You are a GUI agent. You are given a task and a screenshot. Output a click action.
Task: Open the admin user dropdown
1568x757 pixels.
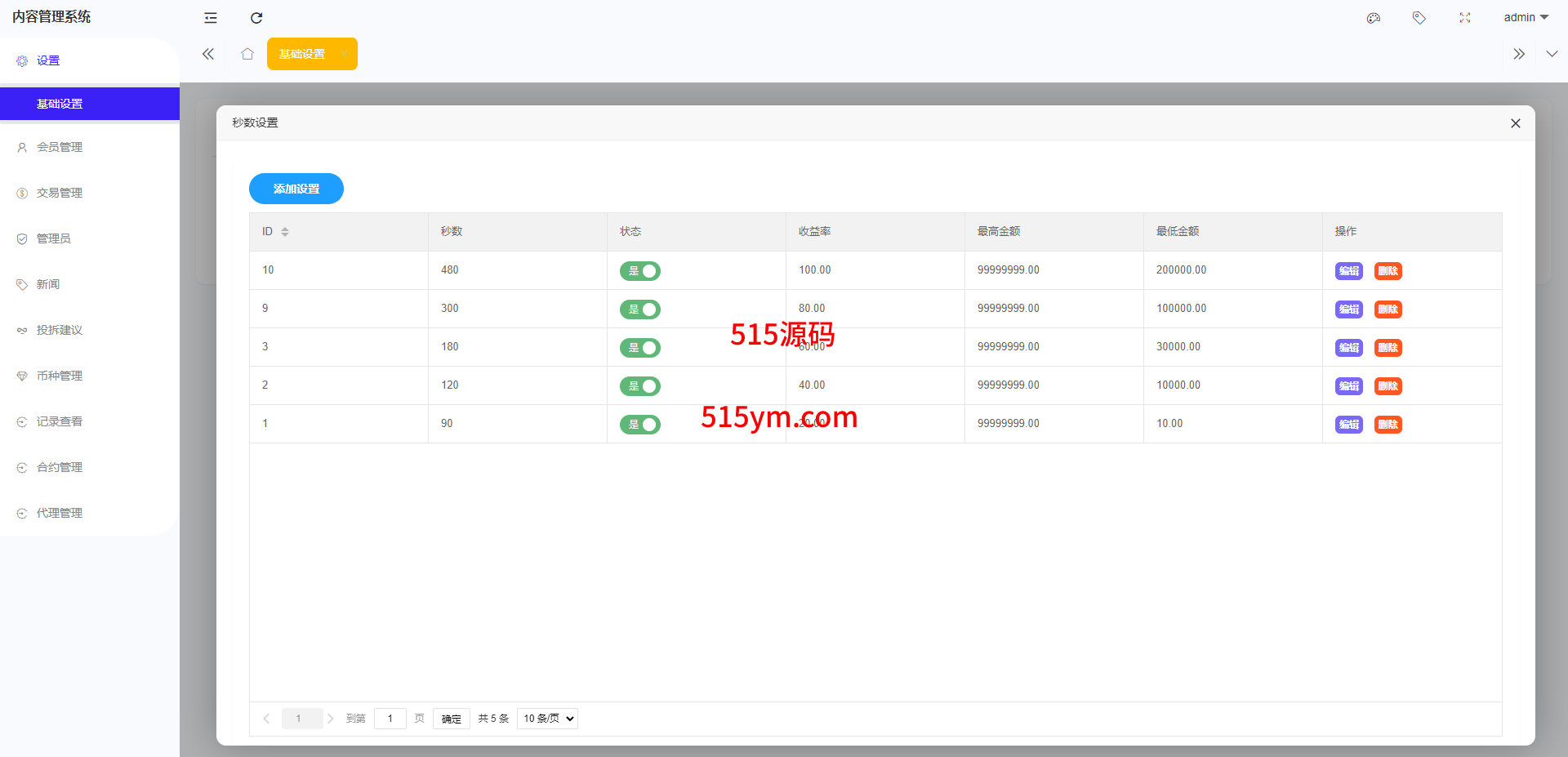coord(1526,18)
